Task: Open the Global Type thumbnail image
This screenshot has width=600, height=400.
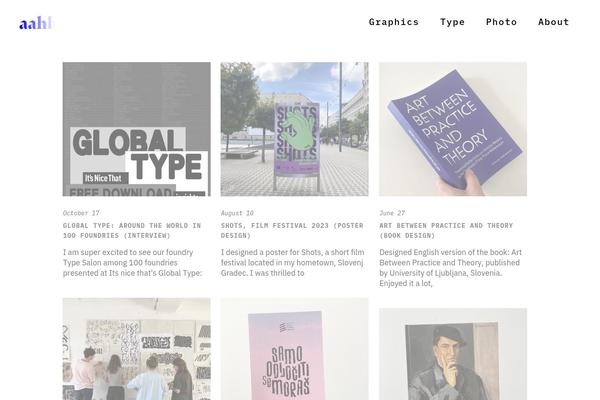Action: coord(137,129)
